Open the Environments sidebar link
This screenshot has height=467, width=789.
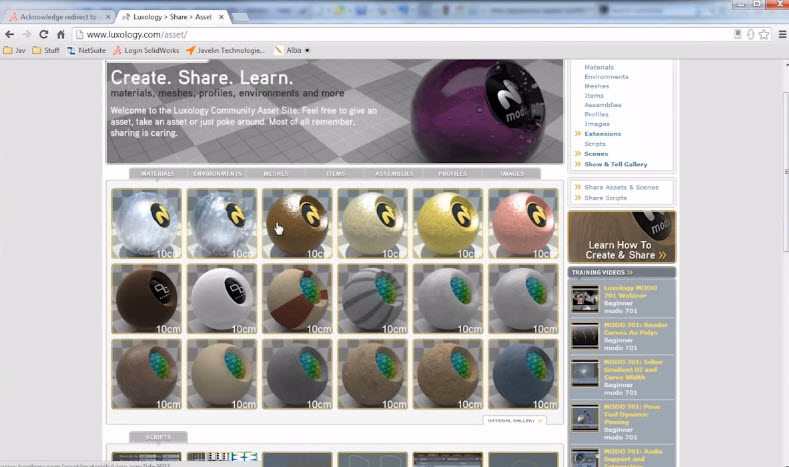pos(606,76)
